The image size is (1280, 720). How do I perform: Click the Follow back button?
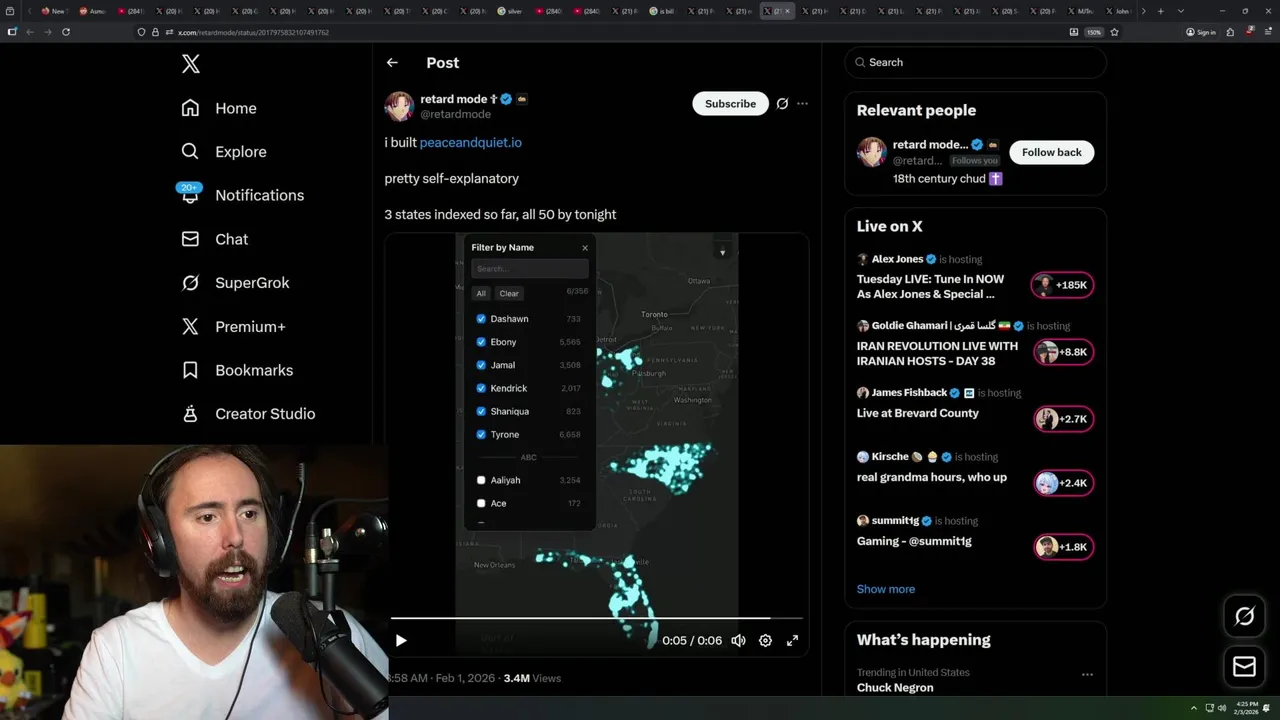pos(1051,152)
